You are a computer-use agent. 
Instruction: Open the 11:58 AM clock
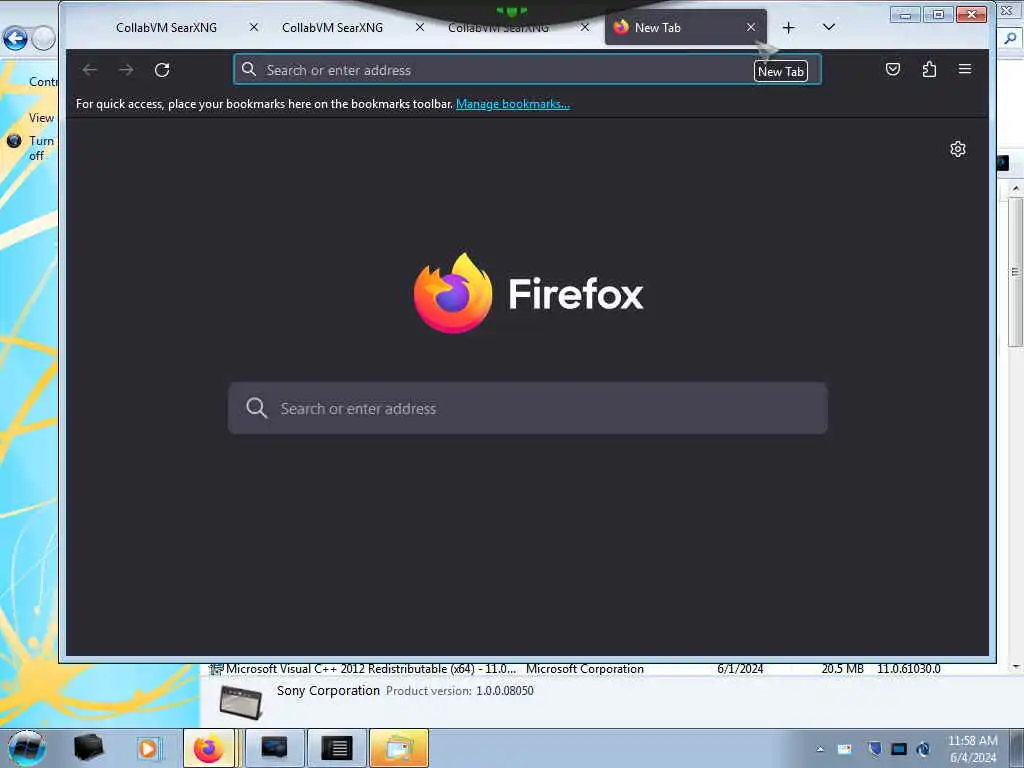pos(972,749)
